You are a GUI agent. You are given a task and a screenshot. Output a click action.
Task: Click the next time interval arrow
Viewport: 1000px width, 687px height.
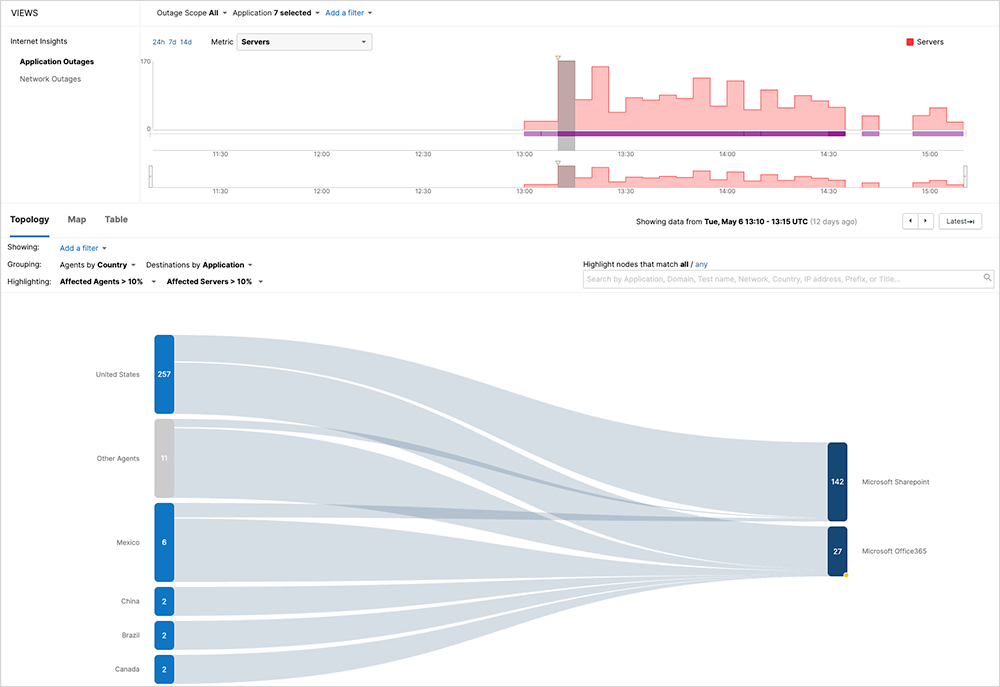[x=926, y=221]
